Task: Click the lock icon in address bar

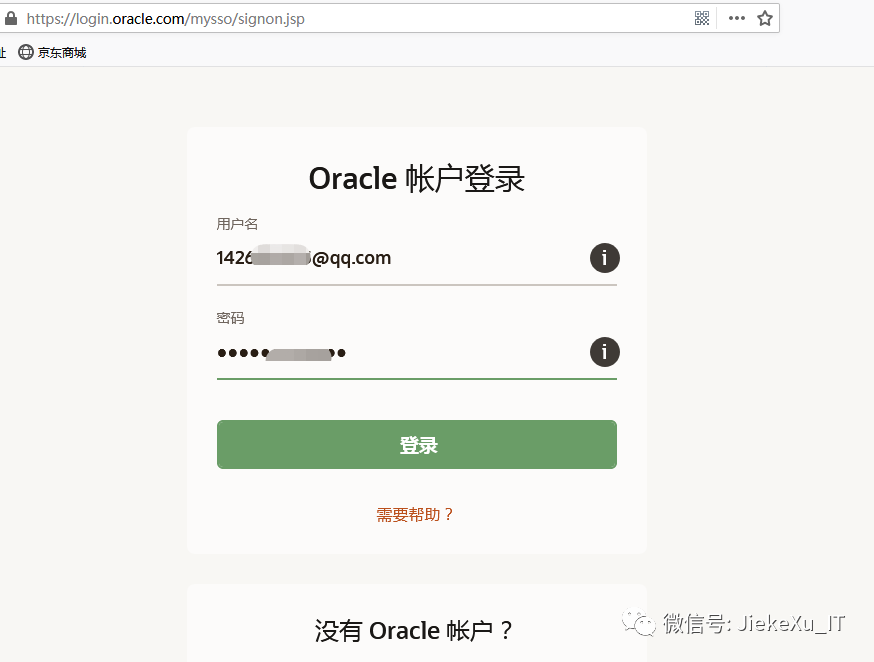Action: click(x=11, y=18)
